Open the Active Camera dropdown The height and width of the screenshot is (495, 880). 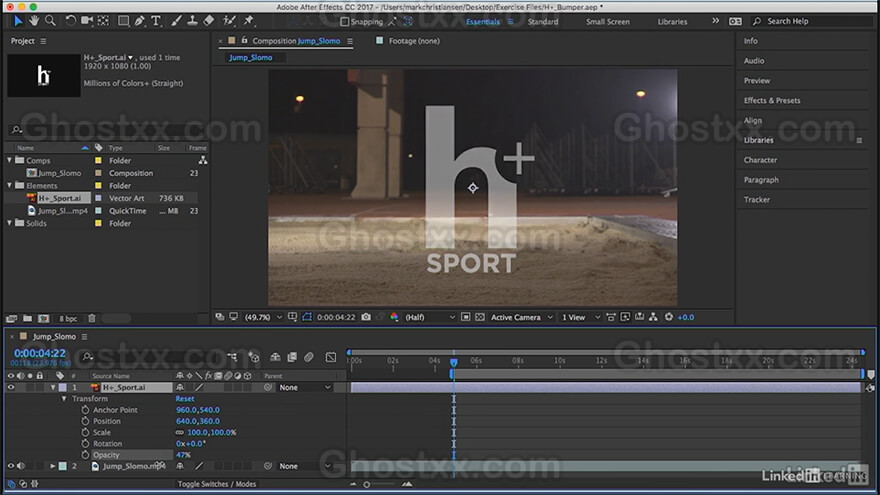coord(521,317)
